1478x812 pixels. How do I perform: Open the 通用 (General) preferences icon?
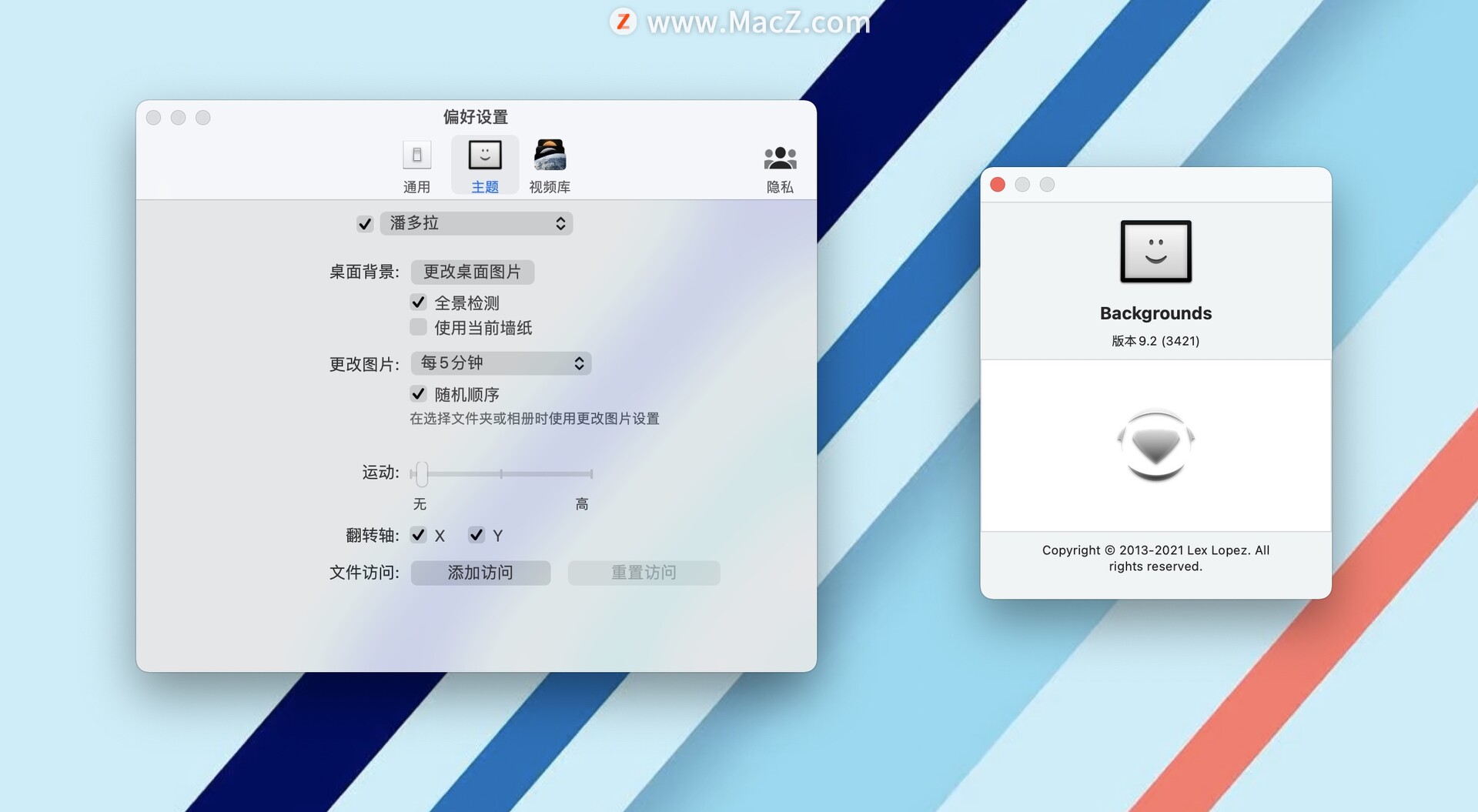pyautogui.click(x=416, y=156)
